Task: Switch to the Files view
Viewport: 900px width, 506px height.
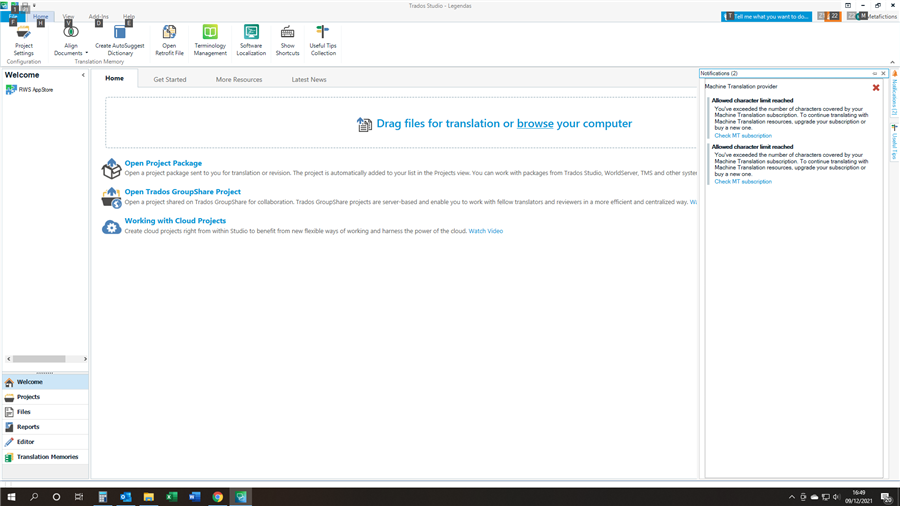Action: tap(45, 412)
